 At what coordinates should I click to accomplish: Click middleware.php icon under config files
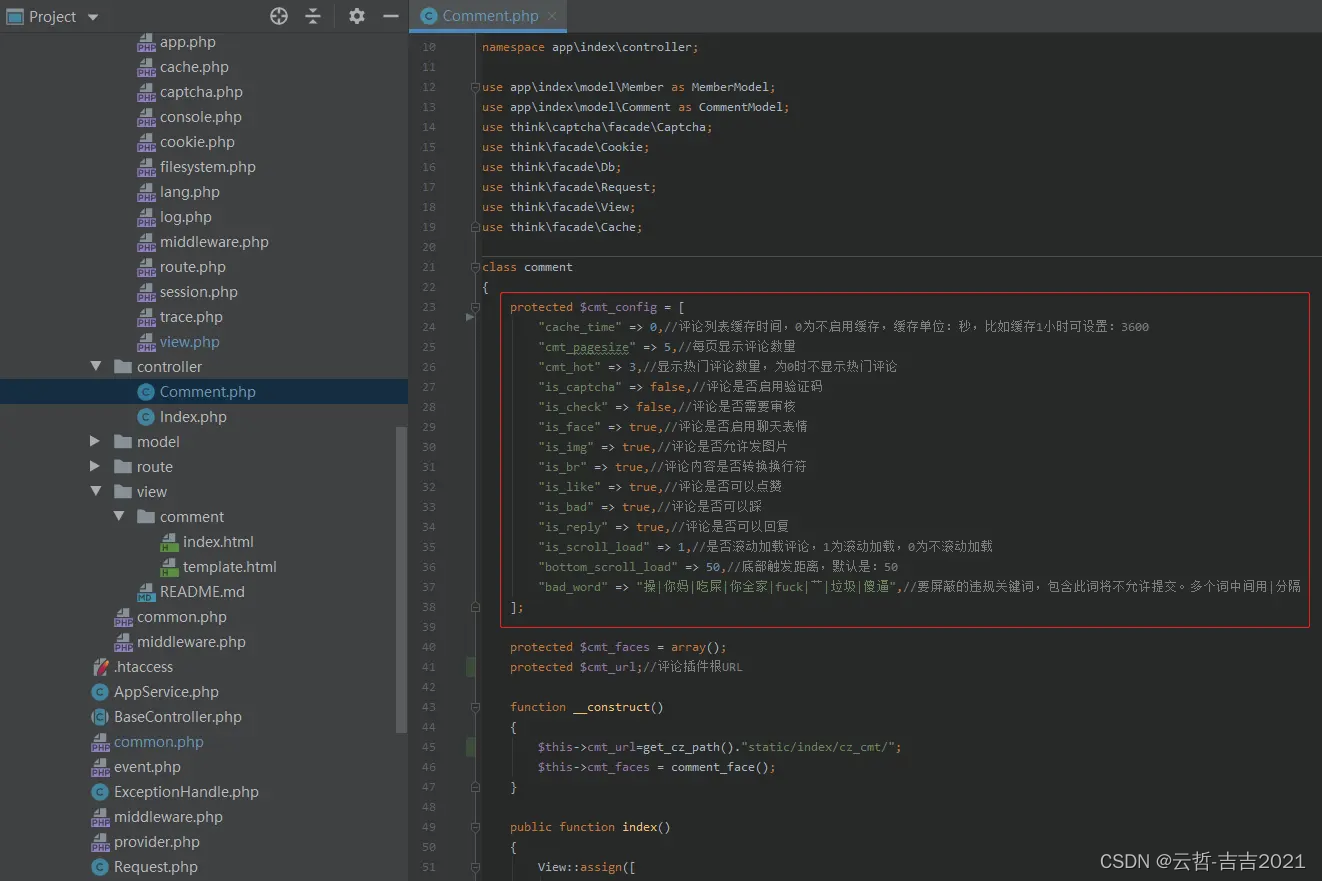coord(146,243)
